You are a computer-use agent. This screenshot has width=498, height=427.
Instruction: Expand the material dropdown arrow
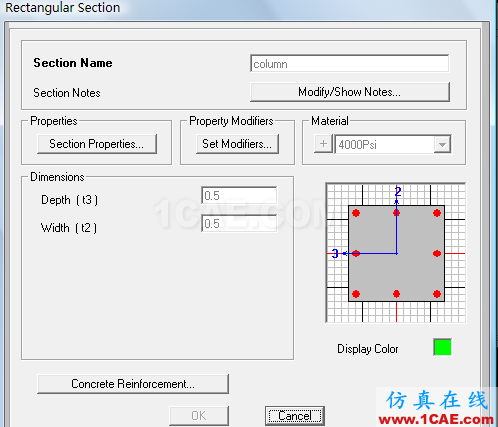(x=442, y=145)
